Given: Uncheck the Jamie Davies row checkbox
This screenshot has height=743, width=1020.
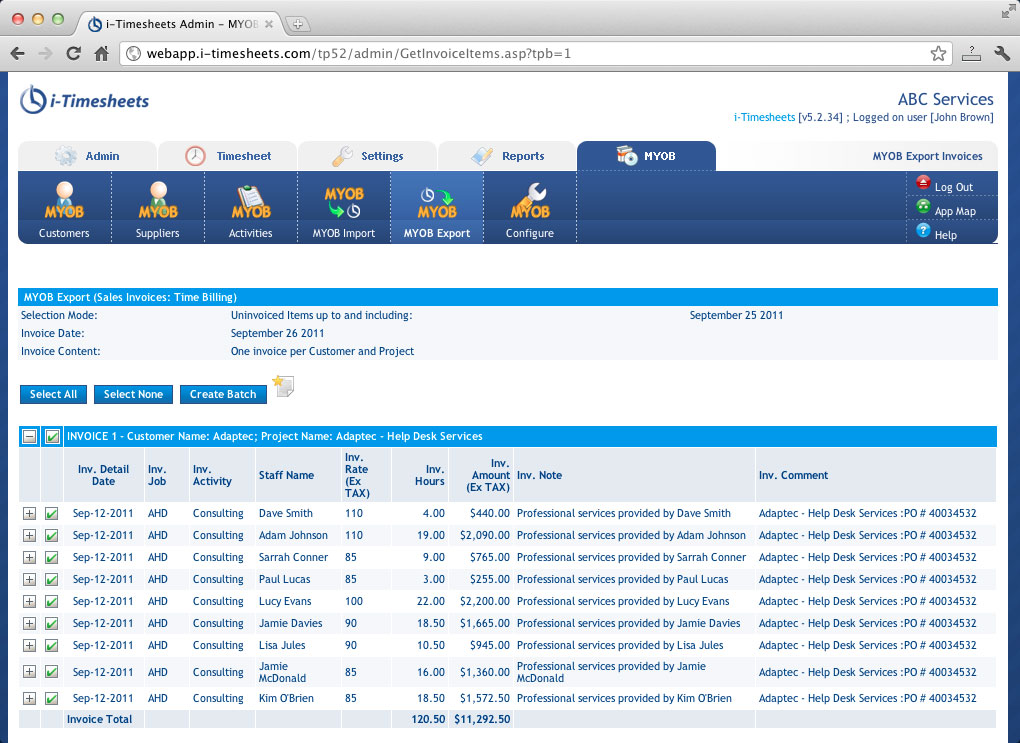Looking at the screenshot, I should click(51, 623).
